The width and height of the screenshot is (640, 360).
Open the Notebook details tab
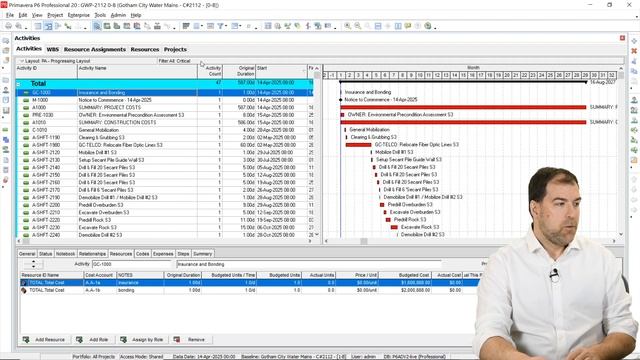click(65, 254)
